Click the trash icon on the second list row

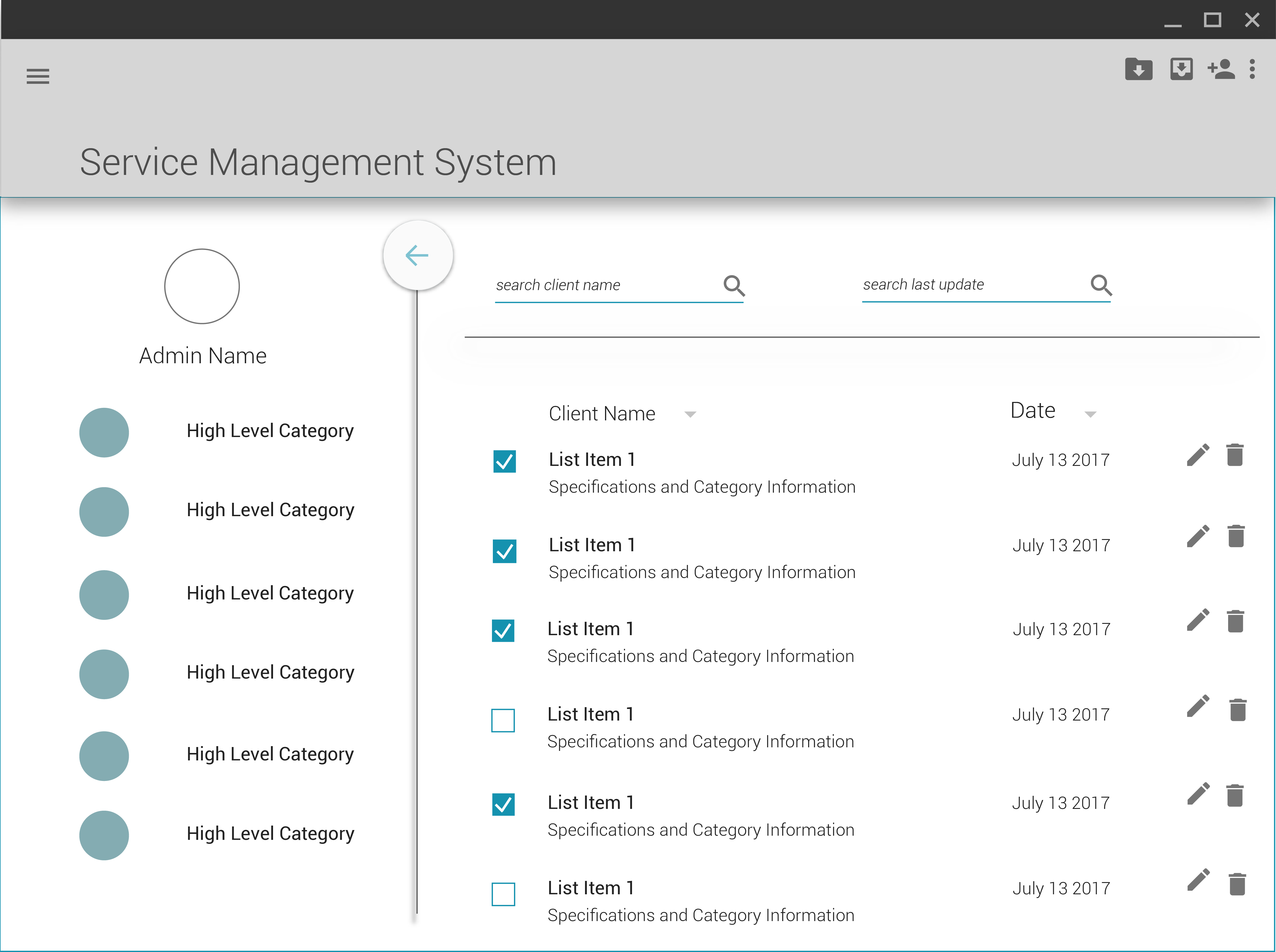pos(1236,536)
